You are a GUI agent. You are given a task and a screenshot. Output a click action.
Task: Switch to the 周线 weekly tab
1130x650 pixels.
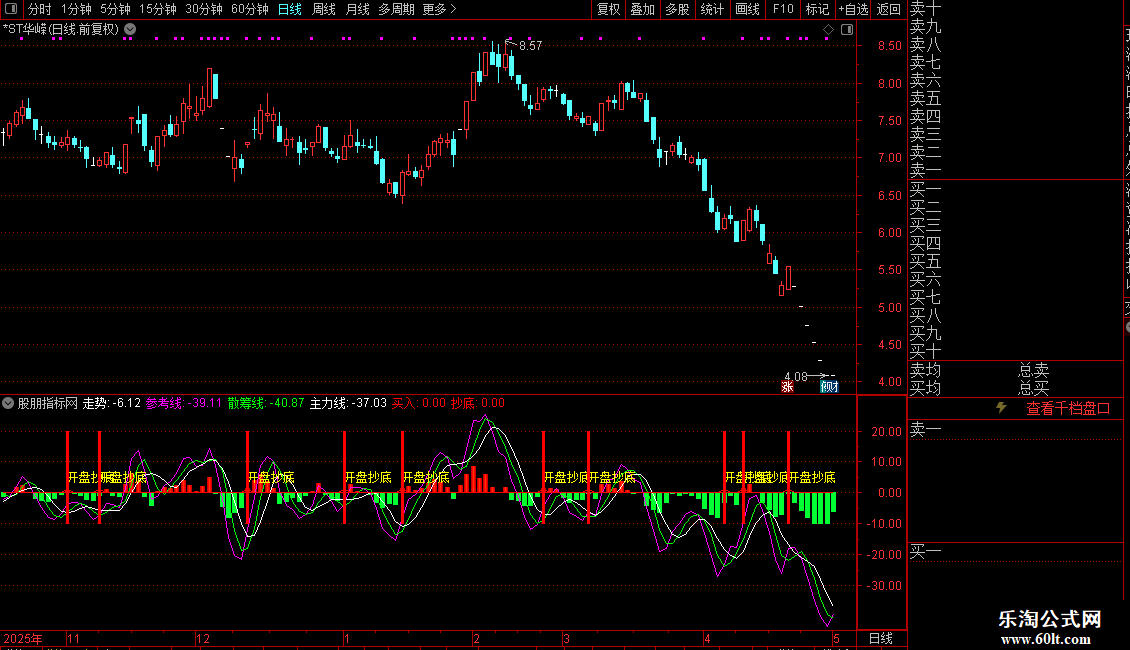[324, 9]
